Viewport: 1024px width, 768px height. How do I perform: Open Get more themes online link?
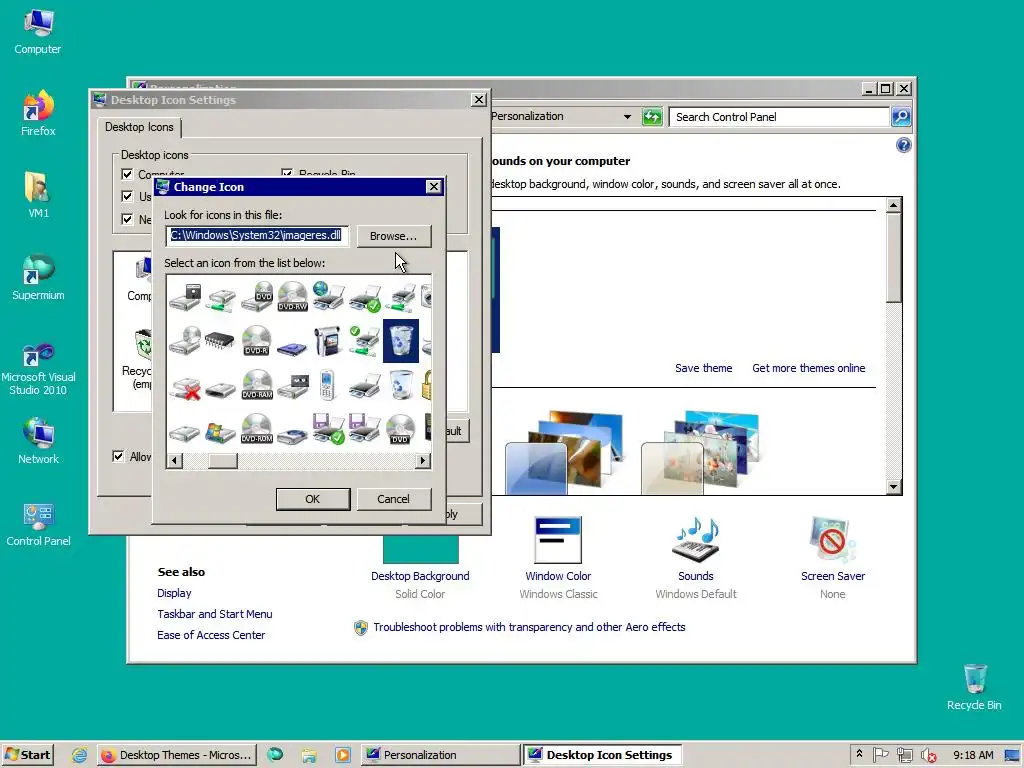pos(808,368)
